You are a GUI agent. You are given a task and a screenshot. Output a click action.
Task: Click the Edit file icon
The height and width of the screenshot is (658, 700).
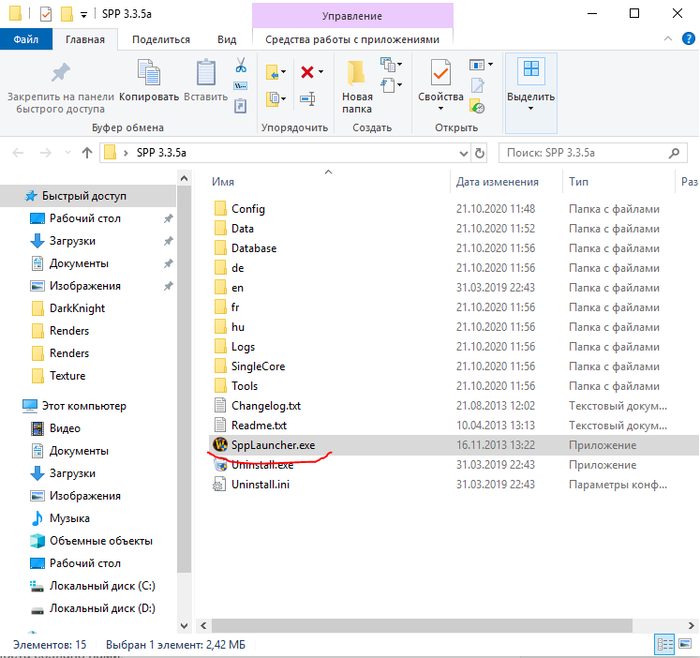click(x=477, y=85)
